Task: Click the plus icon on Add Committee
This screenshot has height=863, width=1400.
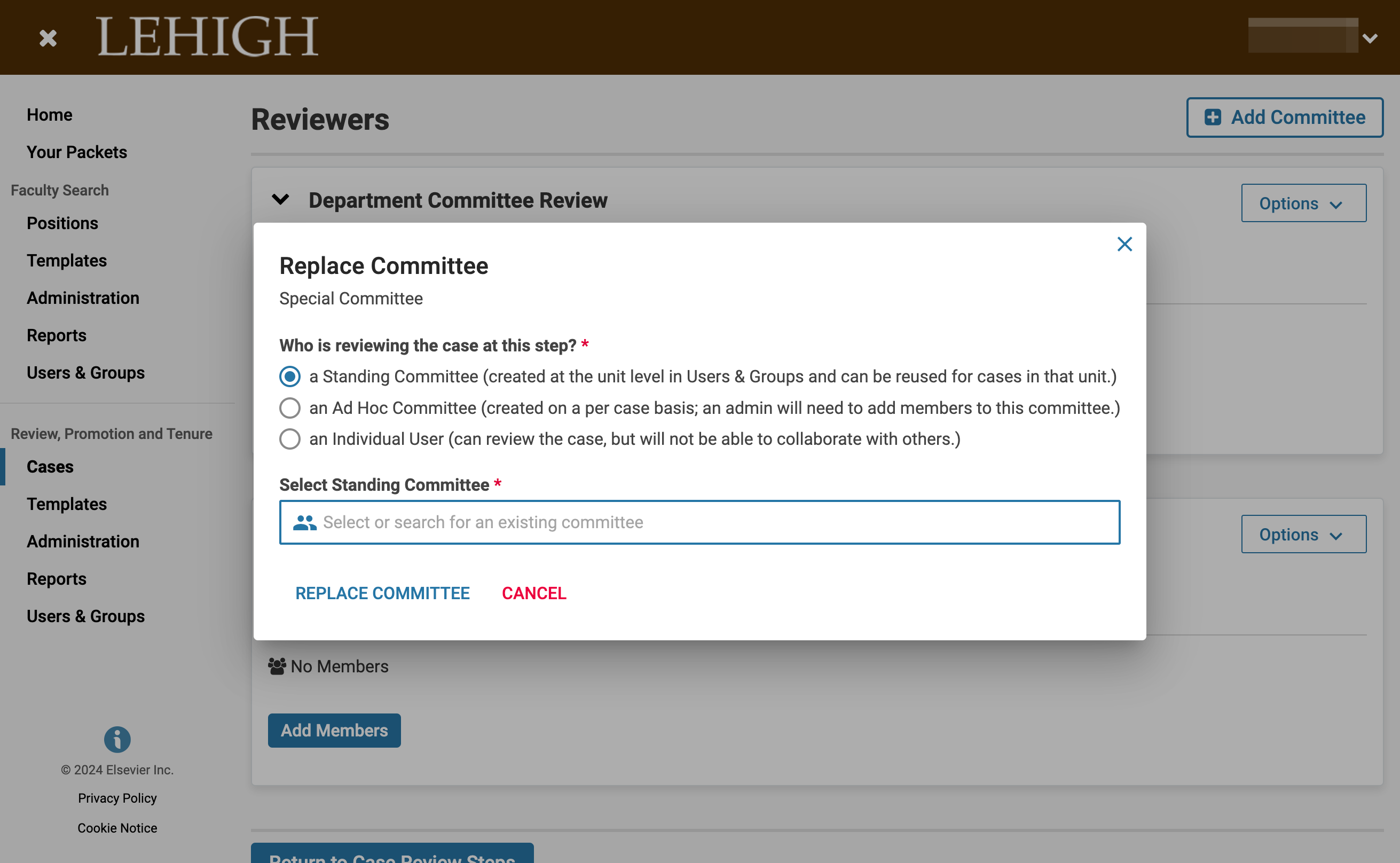Action: coord(1212,117)
